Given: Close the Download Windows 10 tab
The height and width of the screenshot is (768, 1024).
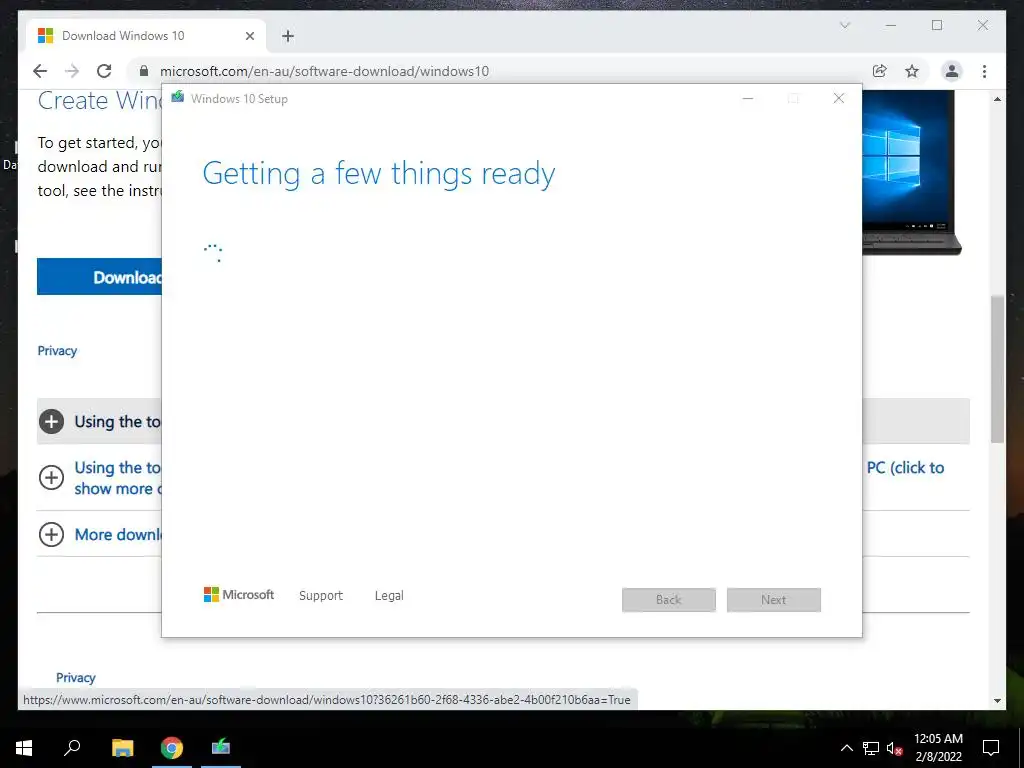Looking at the screenshot, I should [249, 36].
